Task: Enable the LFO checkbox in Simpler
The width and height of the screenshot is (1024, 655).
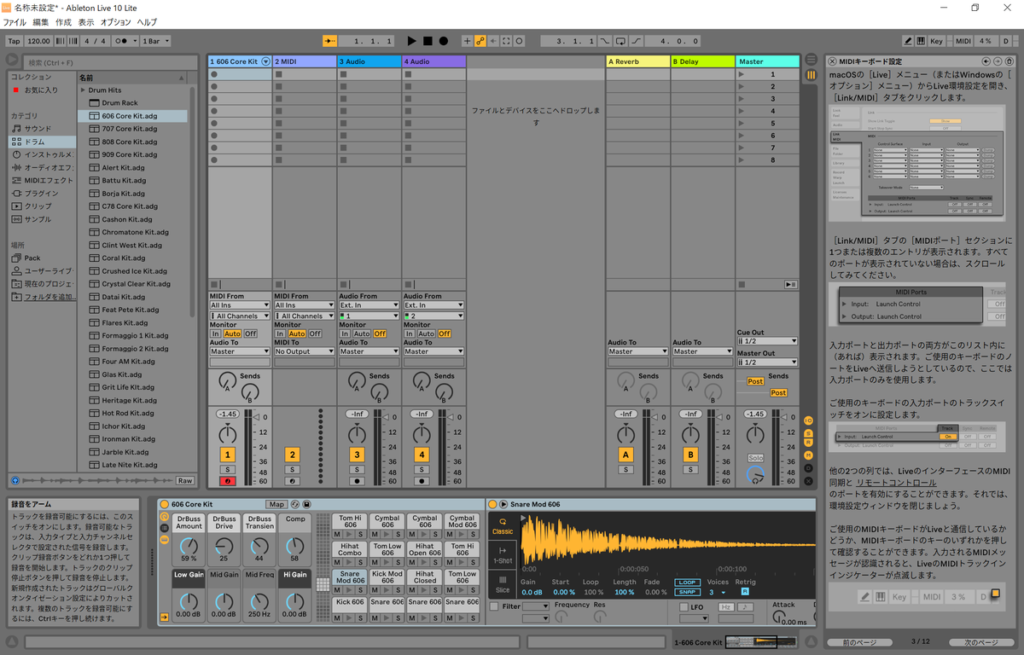Action: point(683,607)
